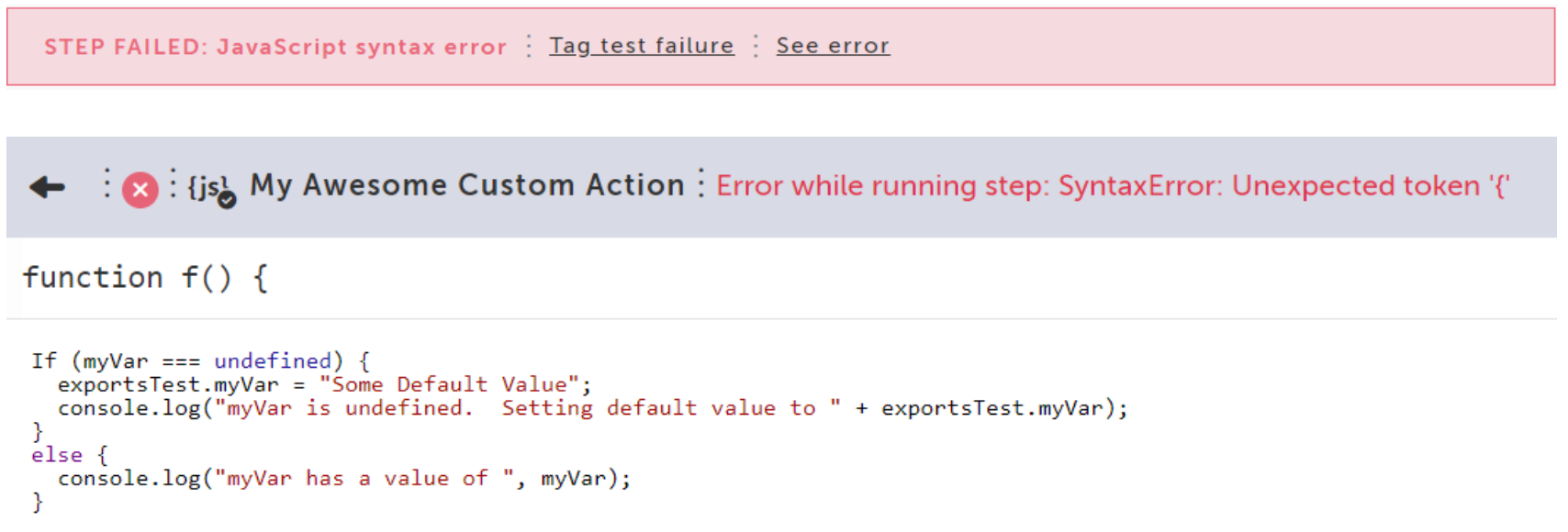Click the checkmark badge on the js icon
The image size is (1568, 532).
point(227,199)
